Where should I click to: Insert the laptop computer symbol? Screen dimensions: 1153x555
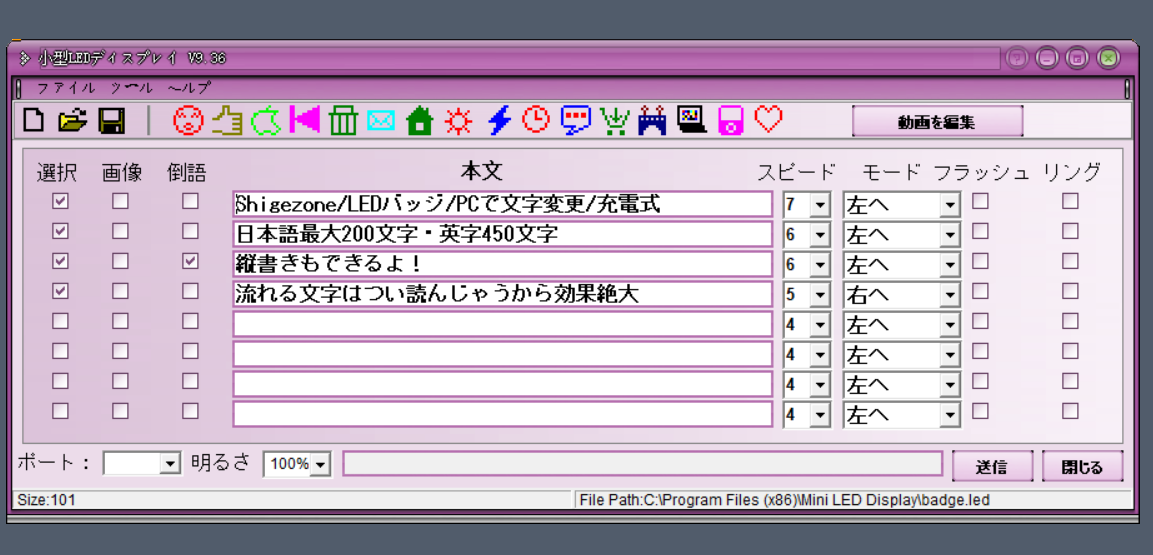[x=691, y=120]
